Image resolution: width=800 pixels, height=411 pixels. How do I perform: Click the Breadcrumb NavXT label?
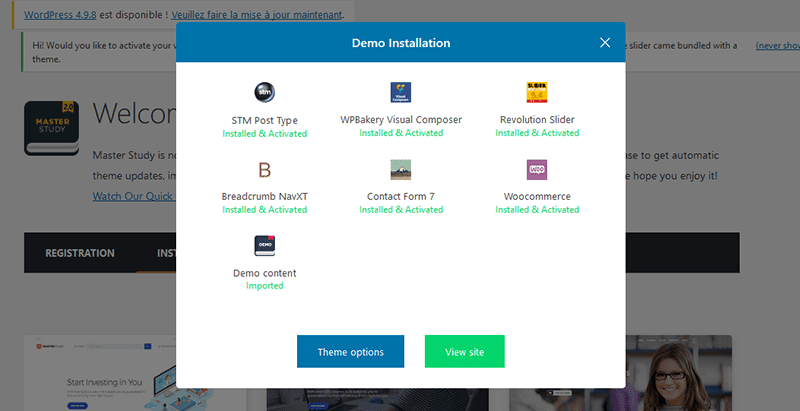click(264, 196)
